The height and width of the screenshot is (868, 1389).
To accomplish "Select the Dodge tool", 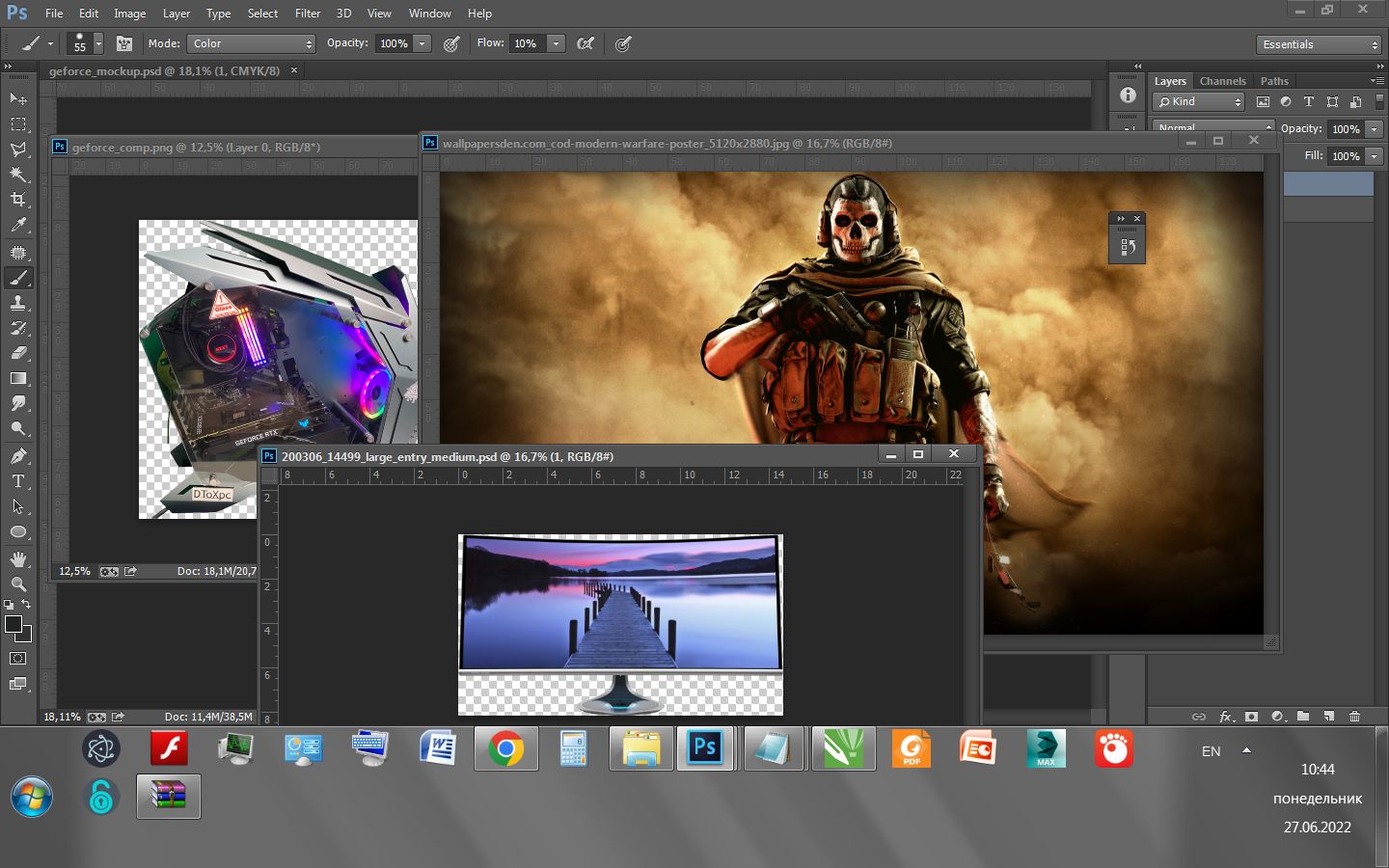I will tap(18, 428).
